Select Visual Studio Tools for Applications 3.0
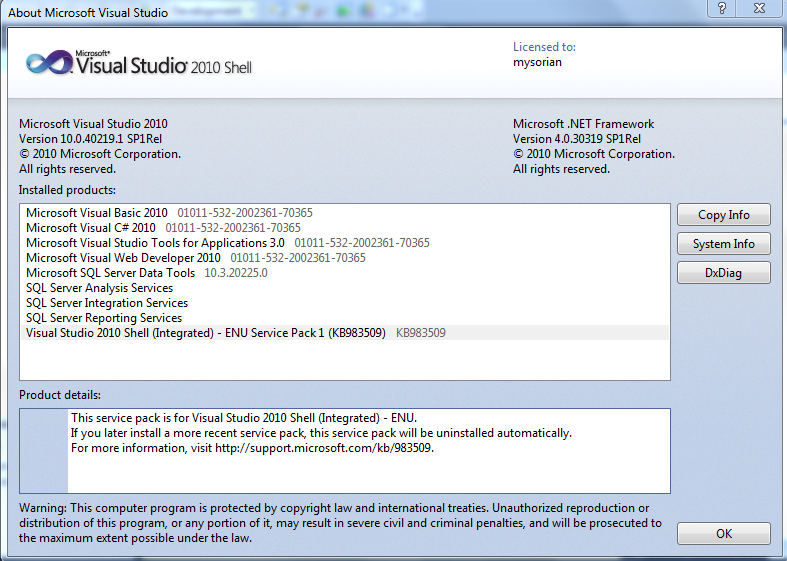787x561 pixels. 345,243
